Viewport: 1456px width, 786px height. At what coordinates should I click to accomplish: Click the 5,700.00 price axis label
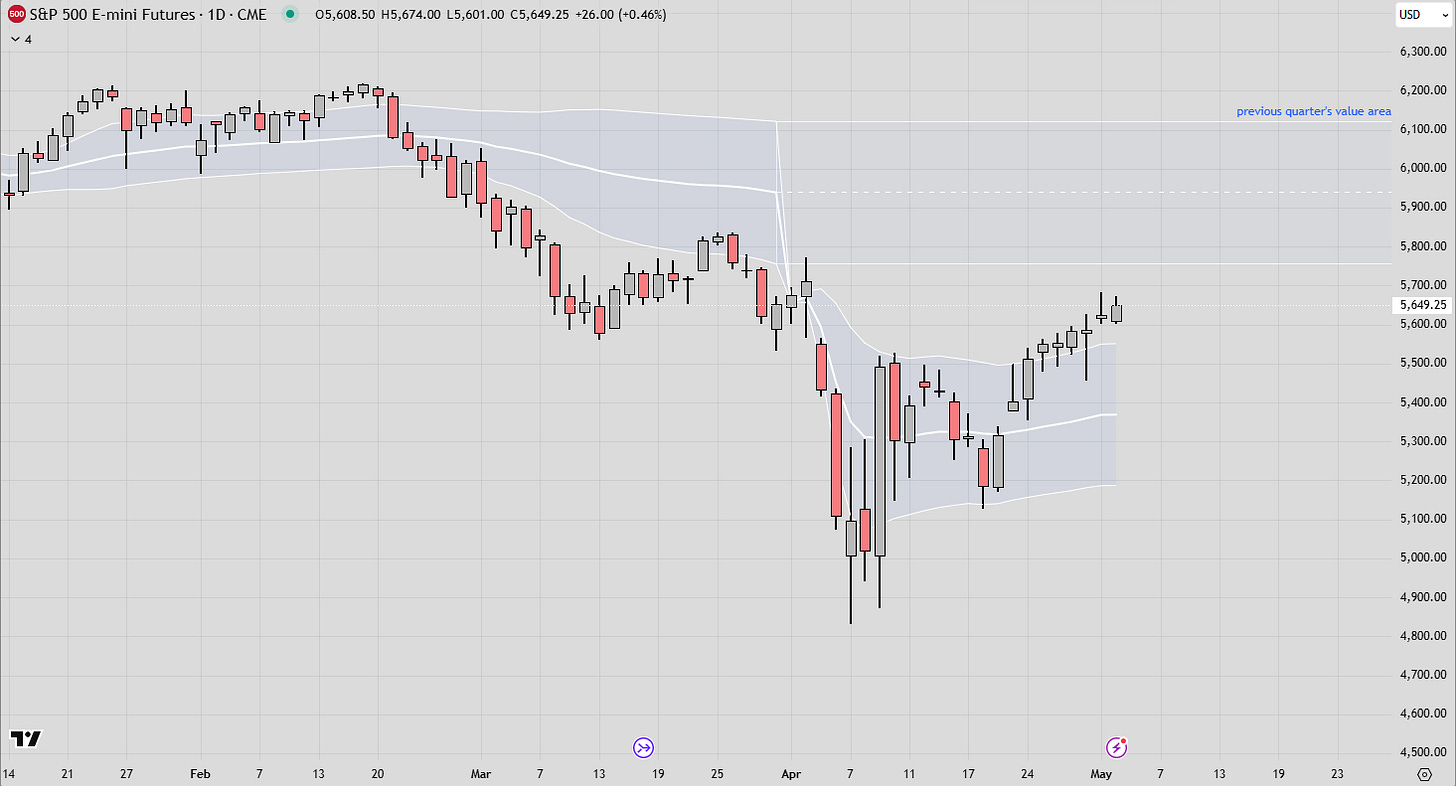[x=1423, y=285]
